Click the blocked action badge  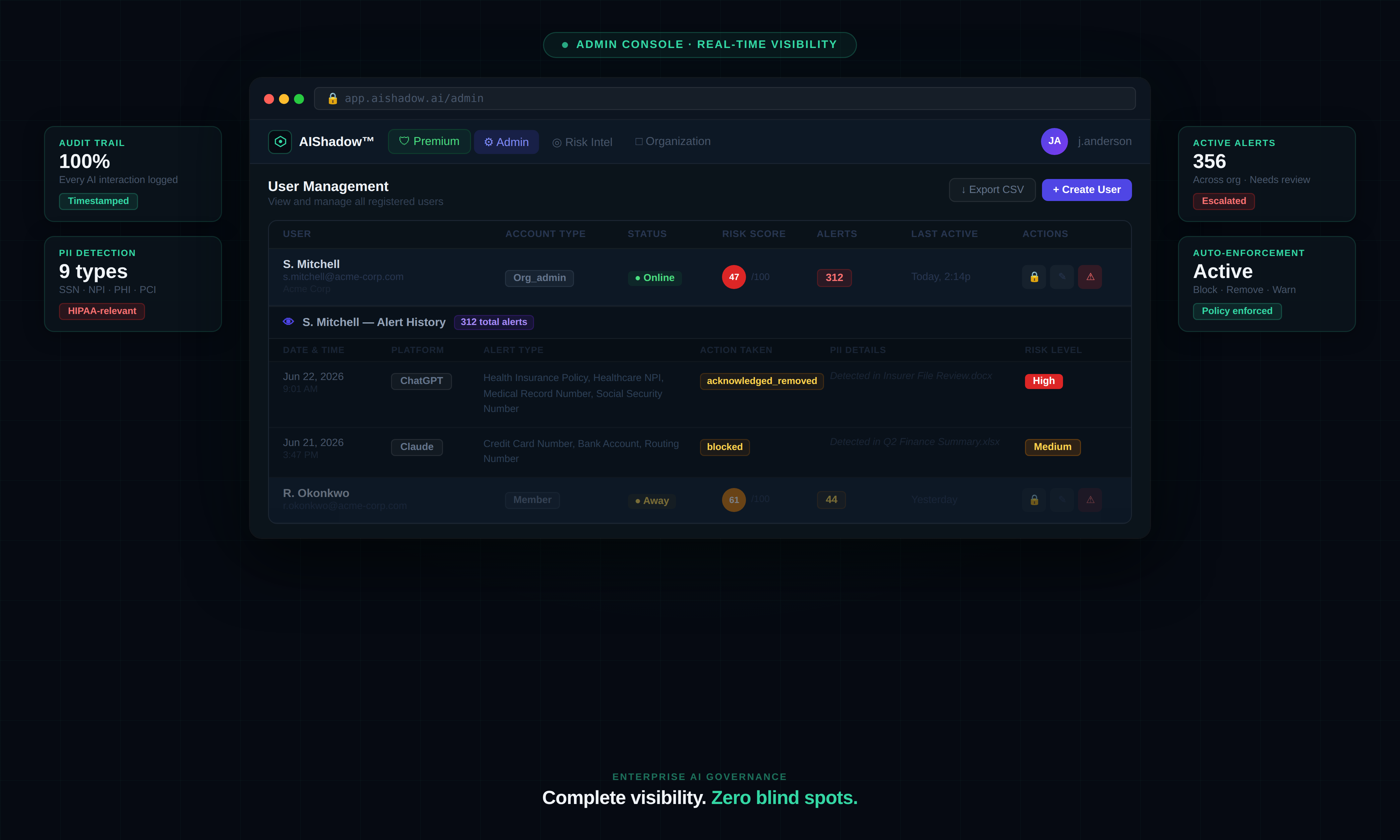(724, 447)
